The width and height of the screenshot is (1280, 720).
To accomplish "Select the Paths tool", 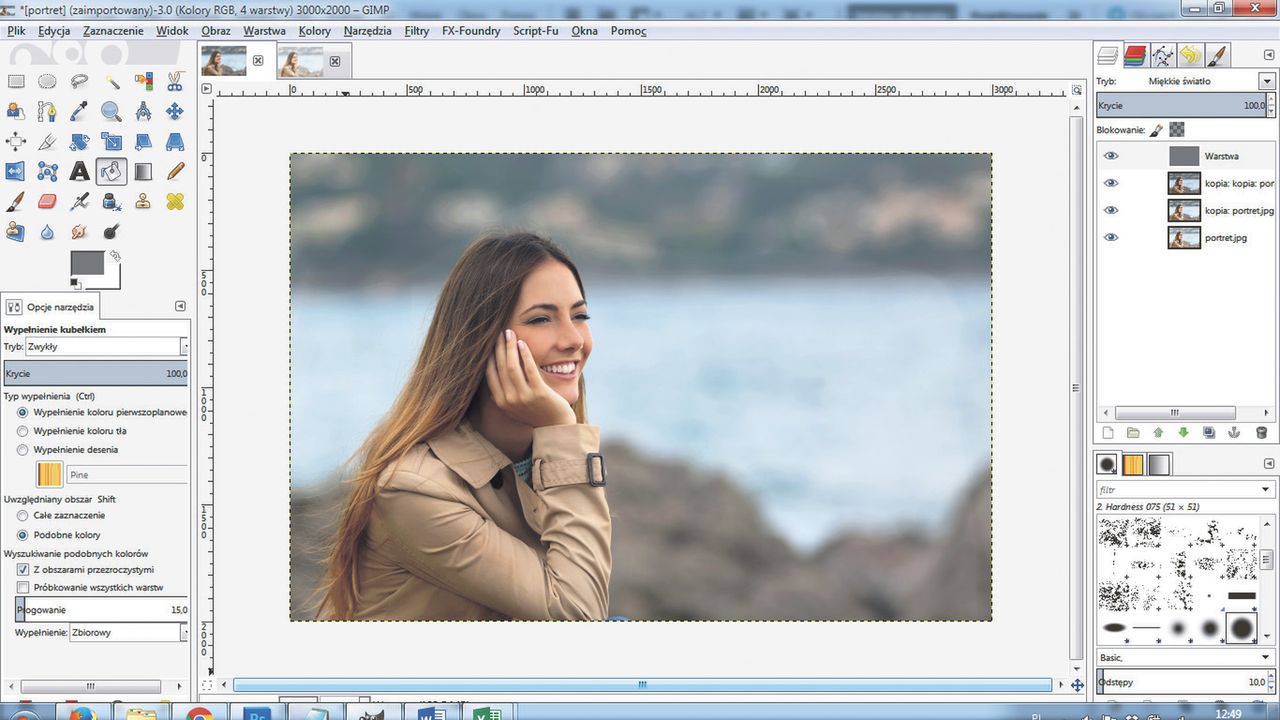I will [47, 112].
